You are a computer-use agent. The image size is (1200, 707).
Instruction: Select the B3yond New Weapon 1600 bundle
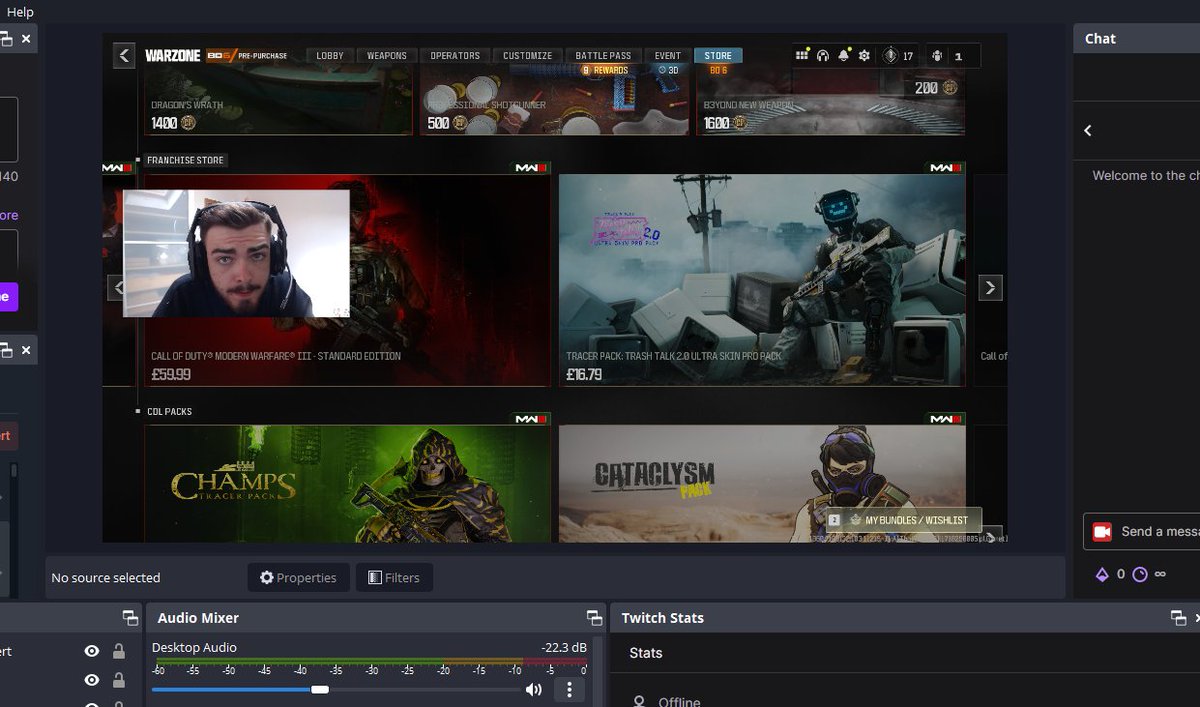click(x=829, y=100)
